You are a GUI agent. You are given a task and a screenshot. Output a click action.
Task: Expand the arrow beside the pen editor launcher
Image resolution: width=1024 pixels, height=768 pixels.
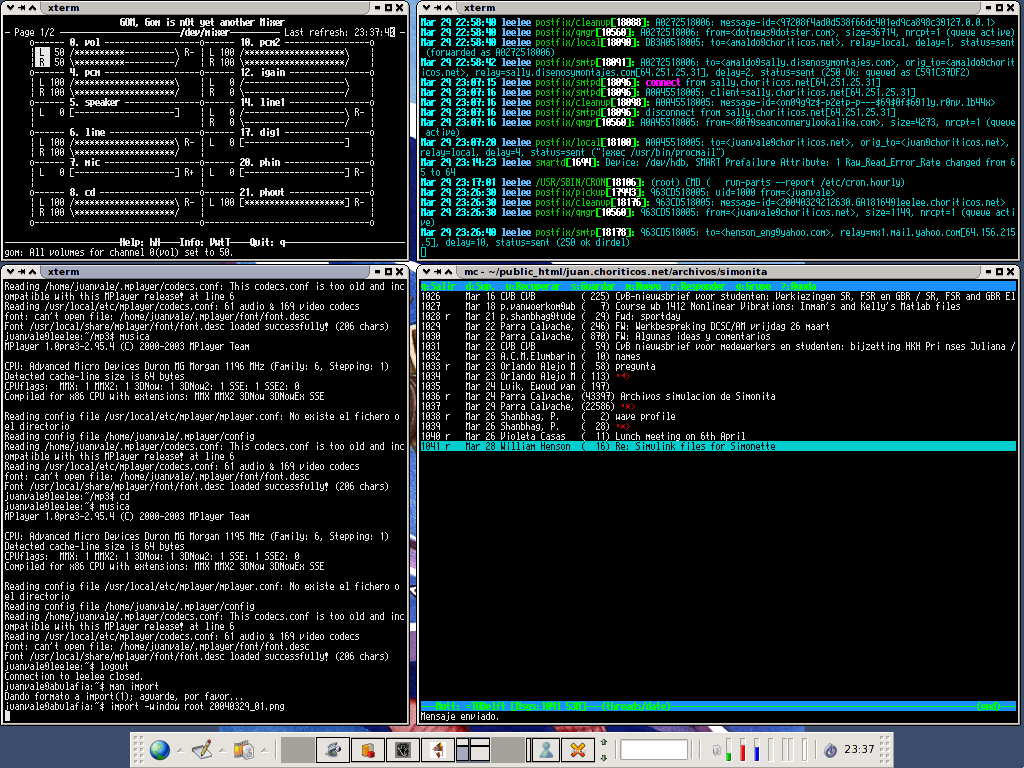(222, 750)
